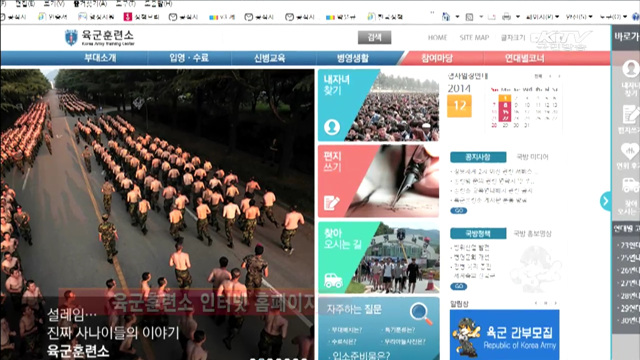This screenshot has width=640, height=360.
Task: Click the browser Home icon
Action: (446, 17)
